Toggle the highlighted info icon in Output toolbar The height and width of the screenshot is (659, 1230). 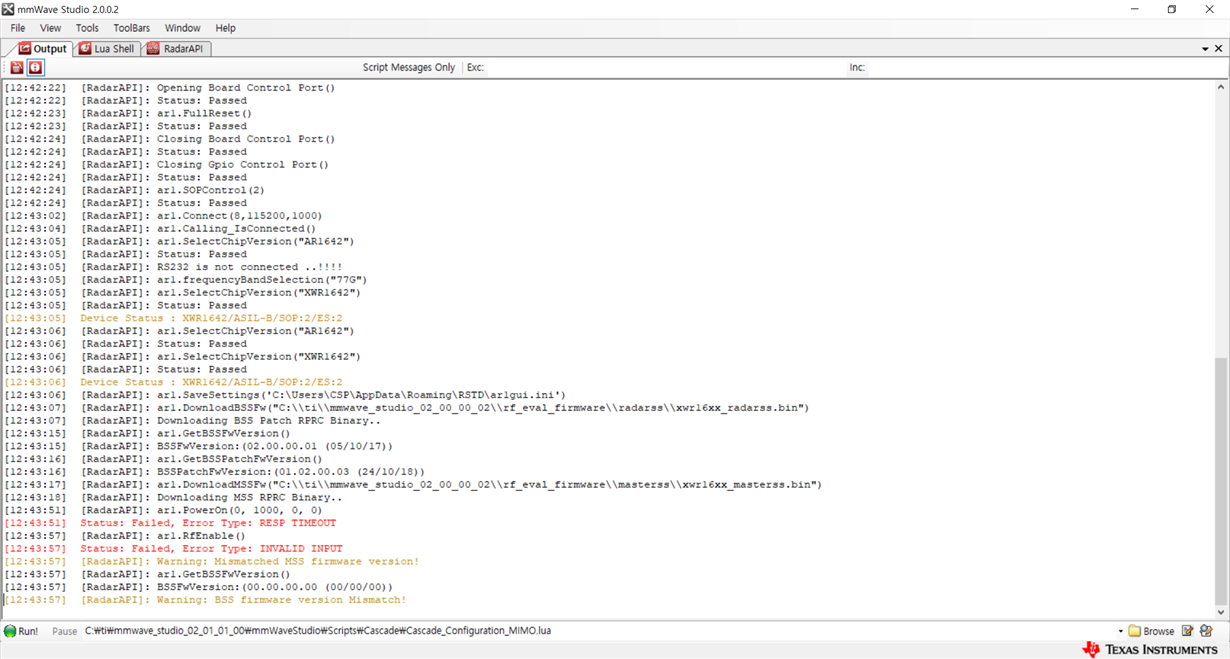pos(36,67)
